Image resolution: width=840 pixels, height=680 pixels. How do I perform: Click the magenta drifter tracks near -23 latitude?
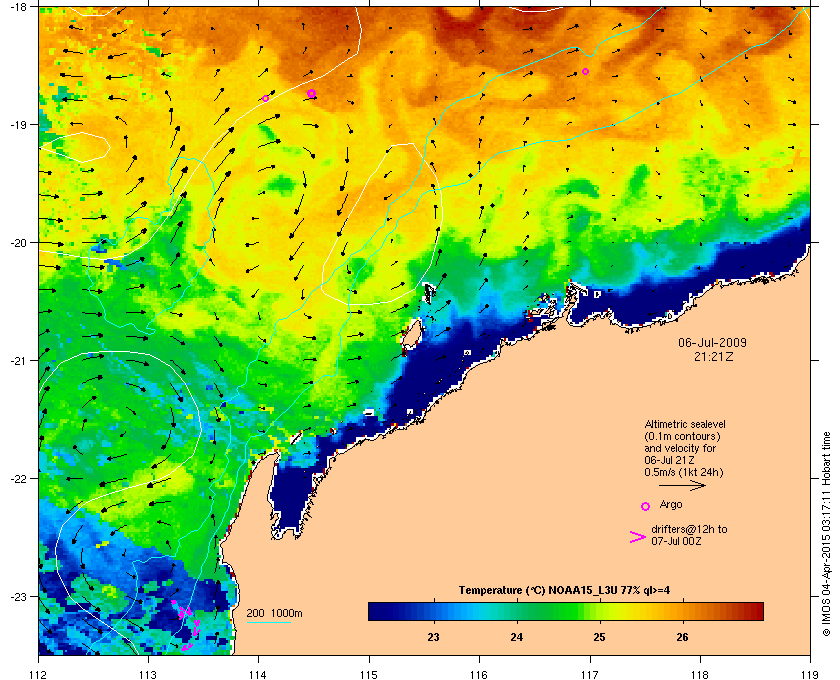coord(186,625)
